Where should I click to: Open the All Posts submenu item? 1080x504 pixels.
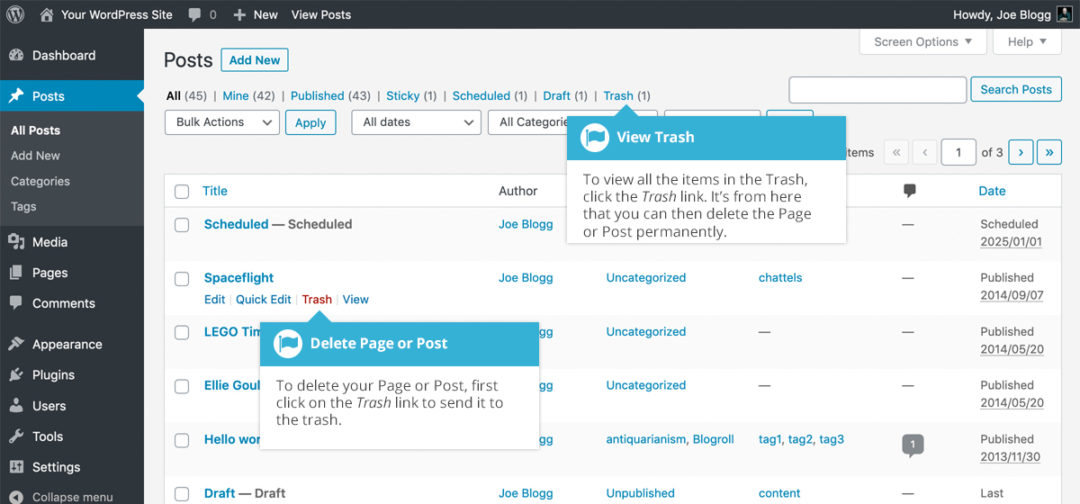point(36,130)
